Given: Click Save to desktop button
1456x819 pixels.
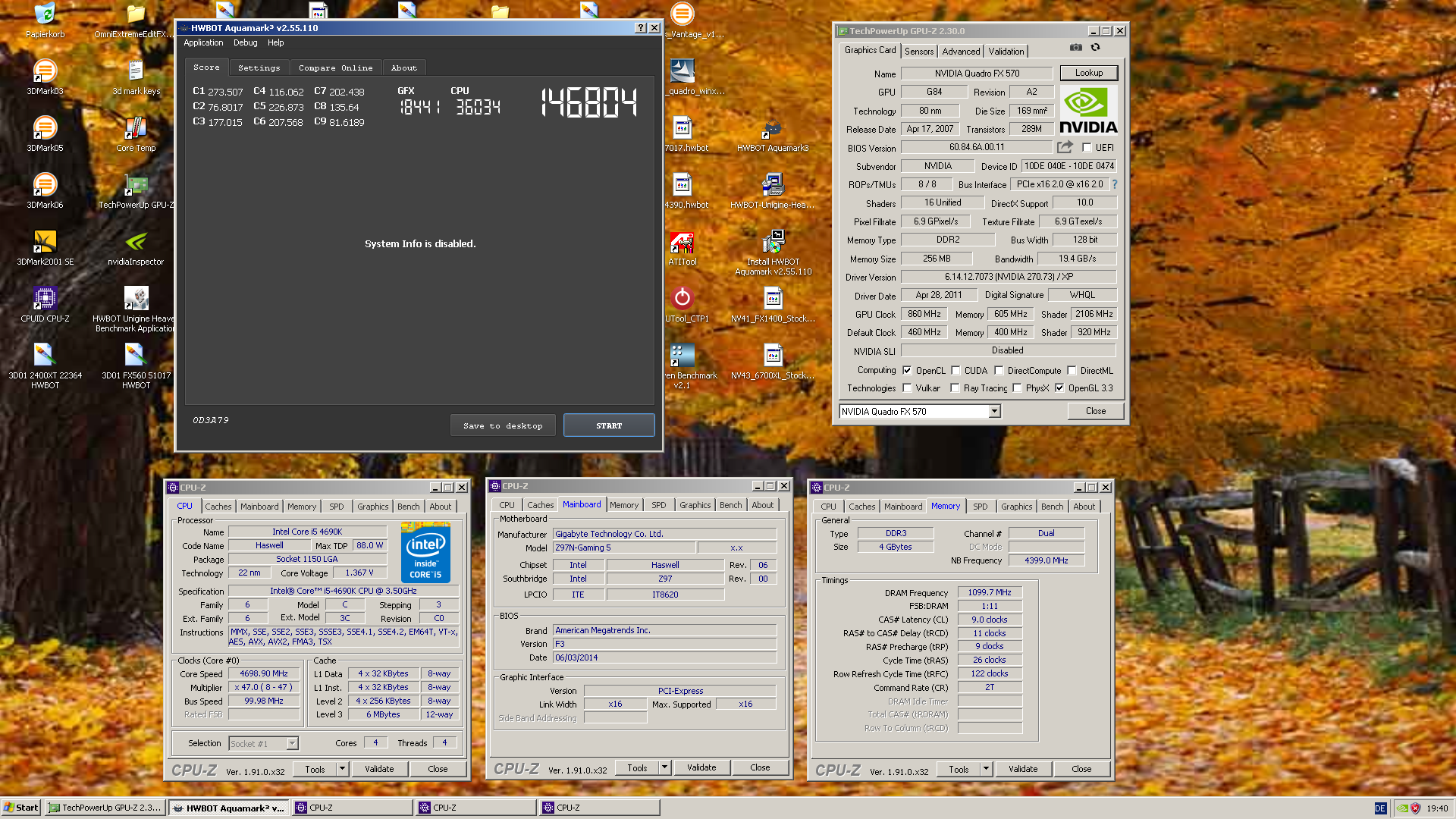Looking at the screenshot, I should point(503,425).
